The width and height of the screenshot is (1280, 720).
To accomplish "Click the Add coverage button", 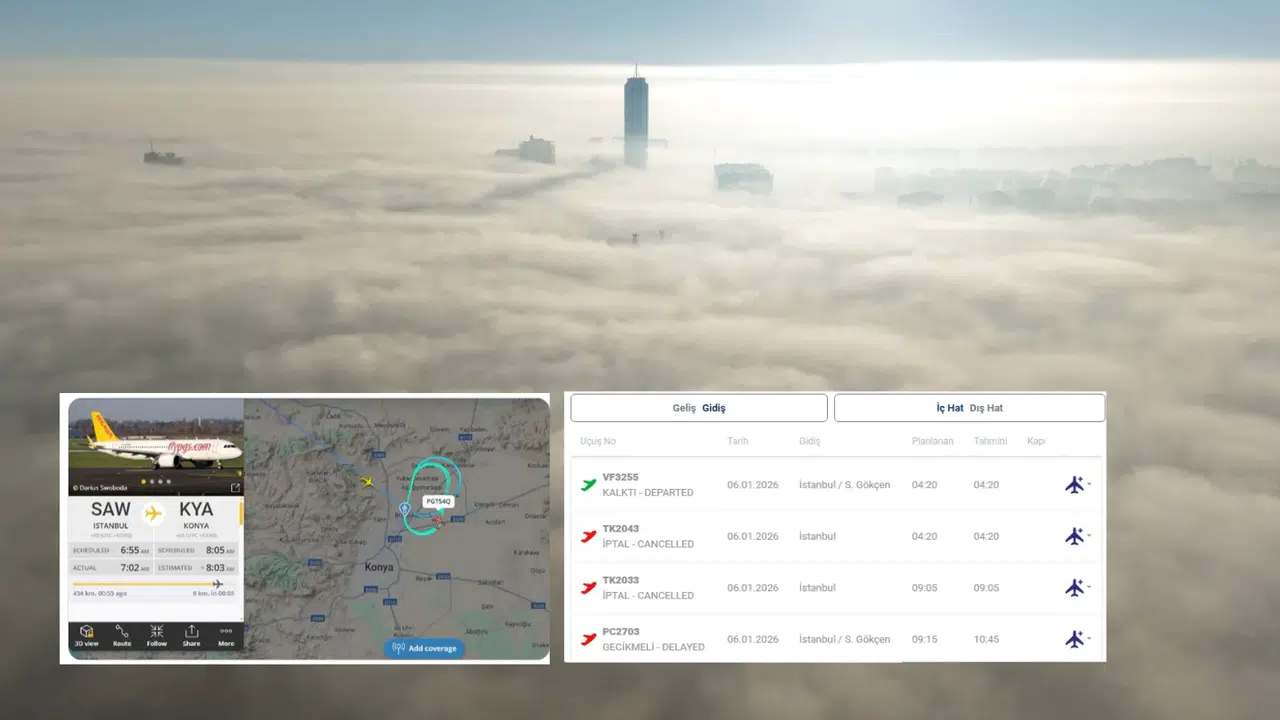I will tap(424, 648).
